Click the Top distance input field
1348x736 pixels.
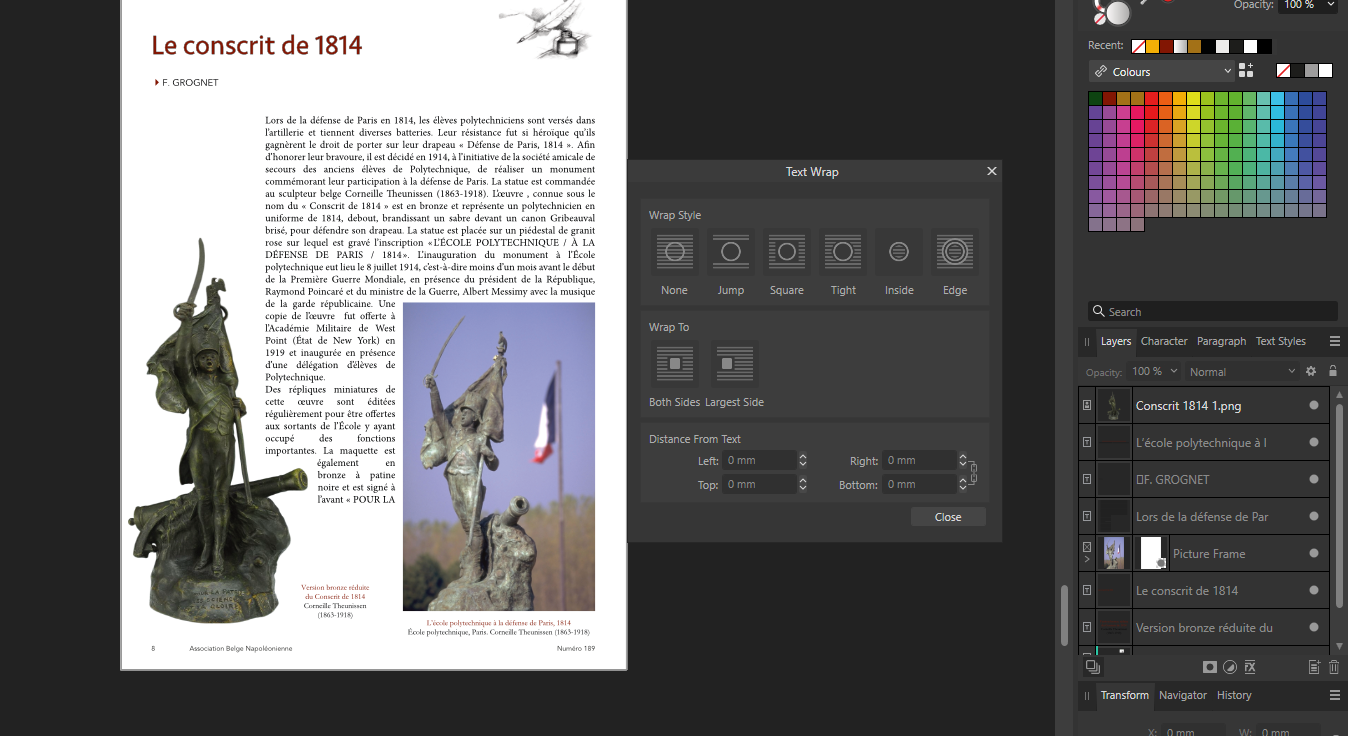coord(760,484)
